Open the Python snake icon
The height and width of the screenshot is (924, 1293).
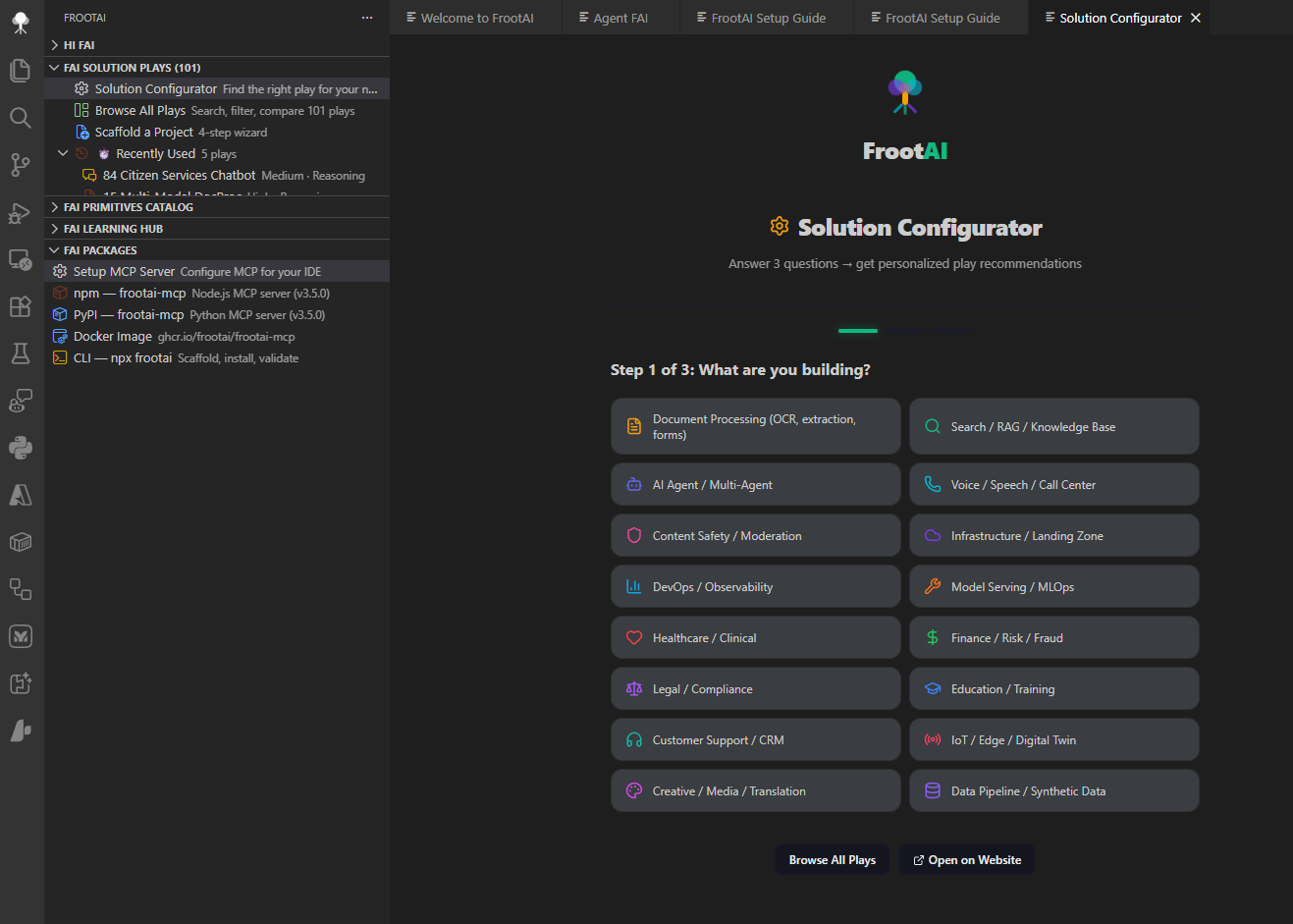coord(21,448)
